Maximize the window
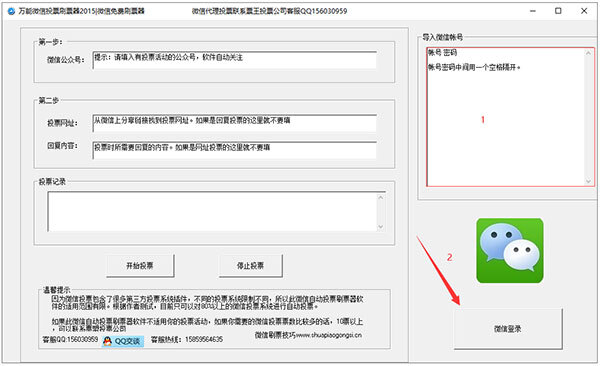Screen dimensions: 600x366 tap(558, 11)
